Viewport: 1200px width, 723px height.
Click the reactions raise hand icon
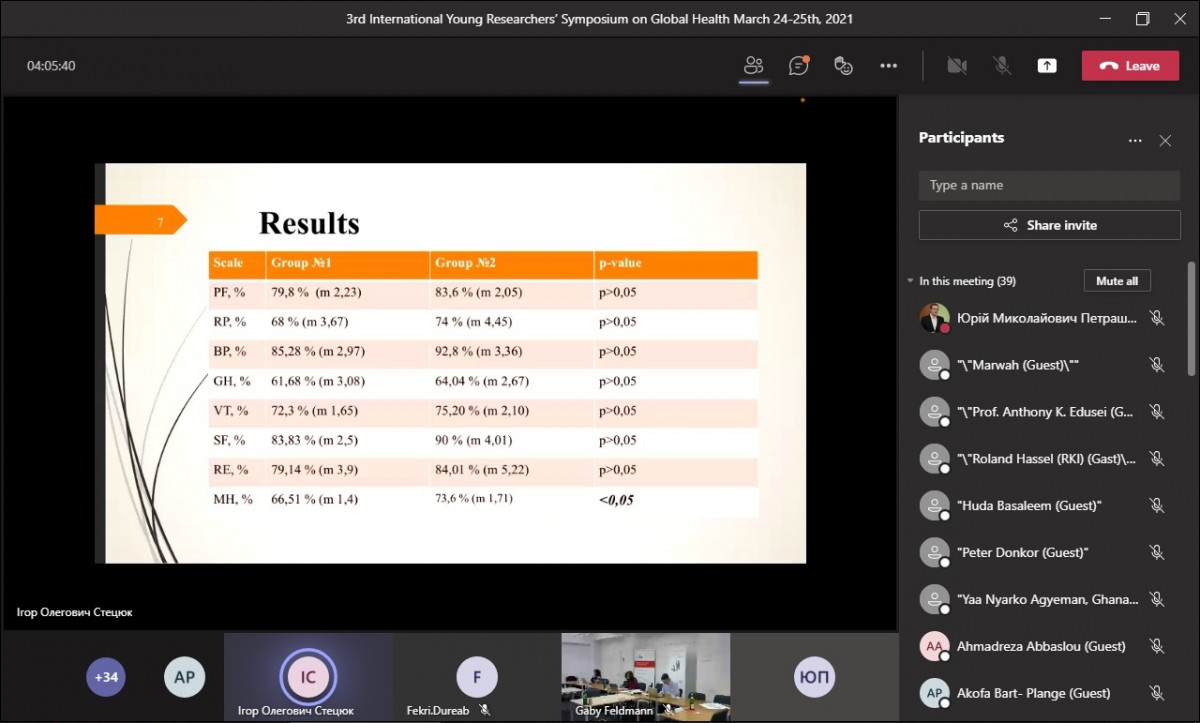(843, 66)
